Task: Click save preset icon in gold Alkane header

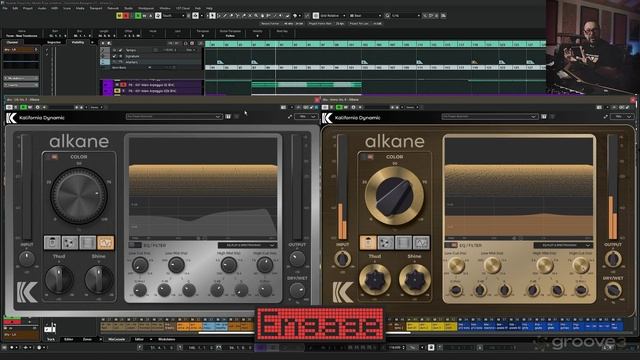Action: [x=544, y=117]
